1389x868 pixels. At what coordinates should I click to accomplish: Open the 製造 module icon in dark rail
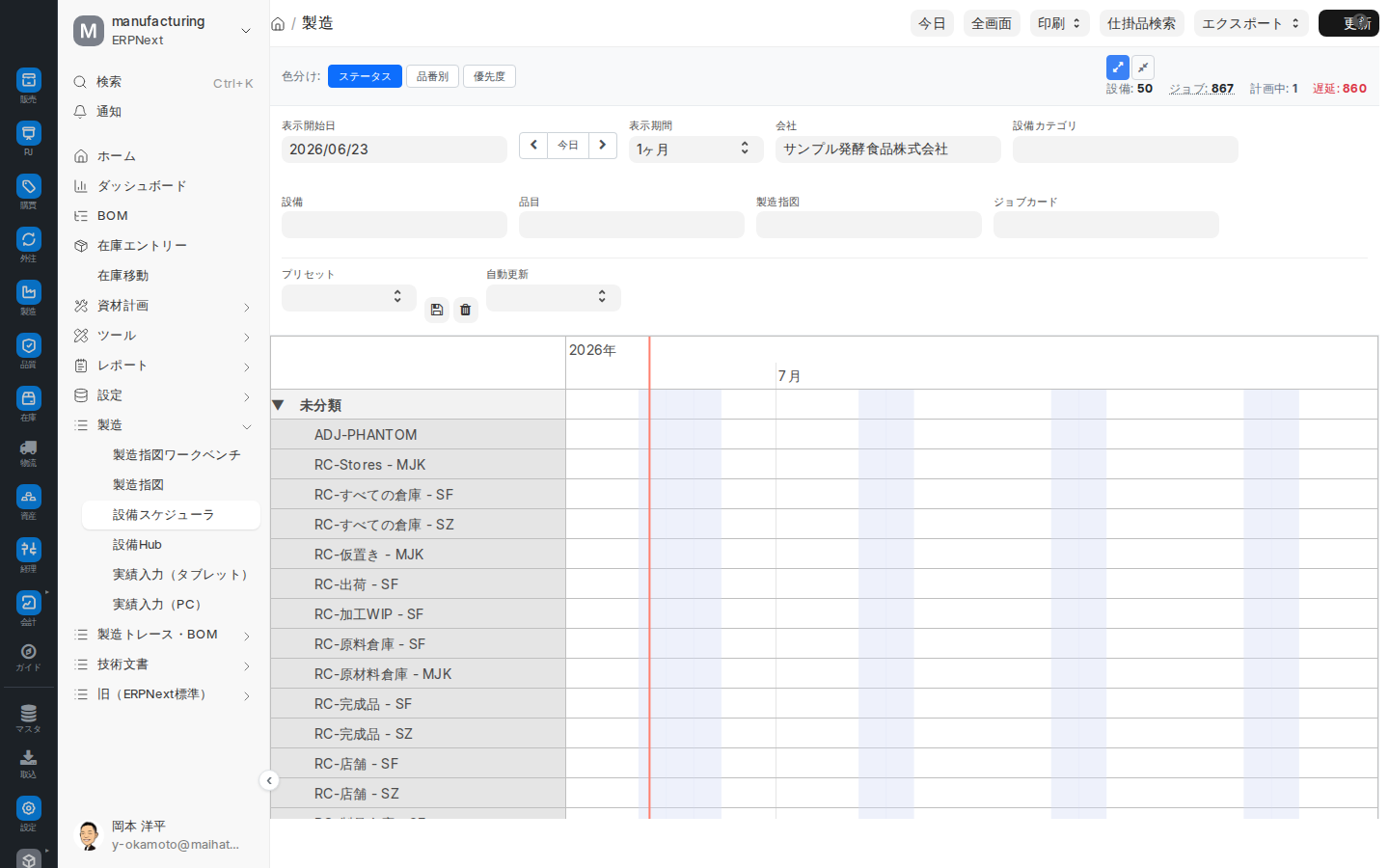point(29,292)
